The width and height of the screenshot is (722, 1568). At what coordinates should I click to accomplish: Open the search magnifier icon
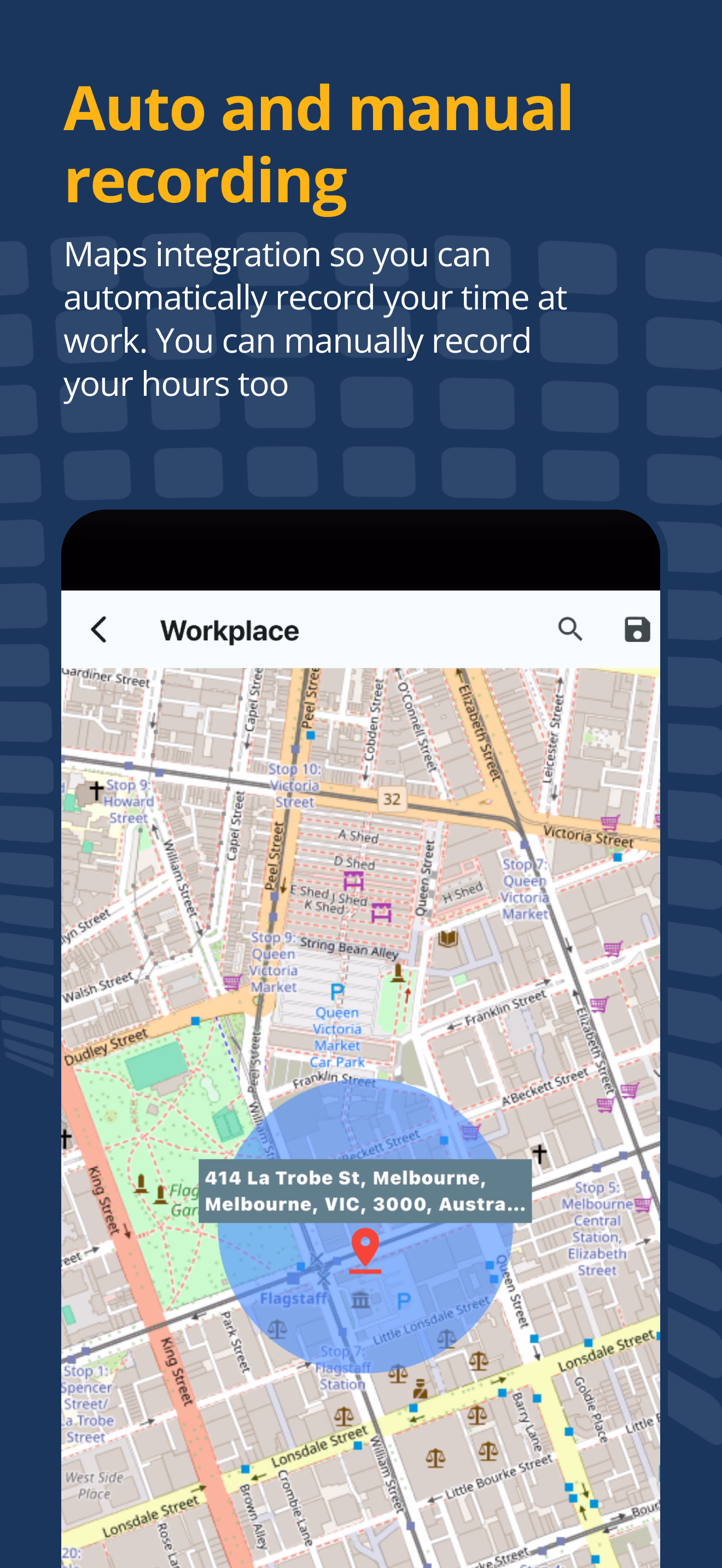coord(570,629)
